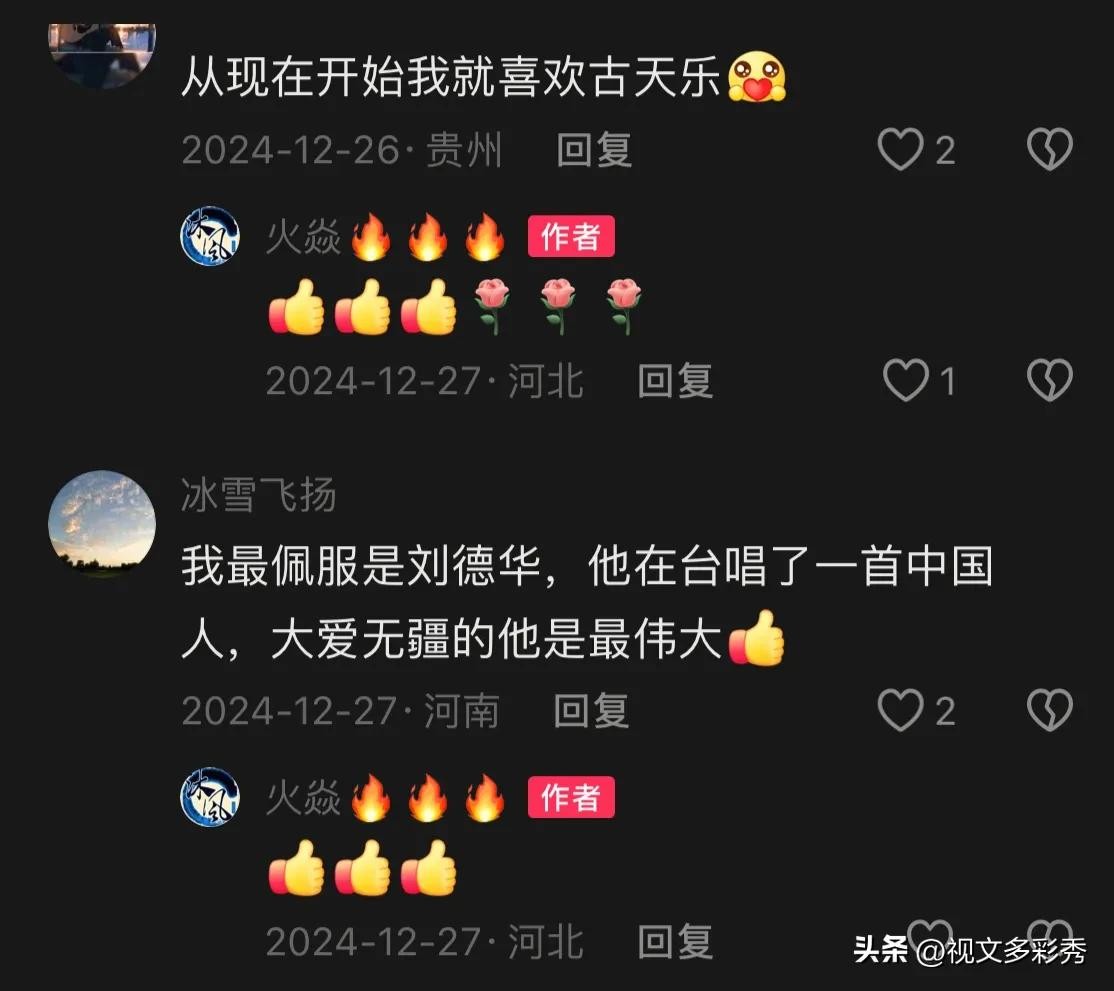Reply to author's 河北 comment with roses
The image size is (1114, 991).
[675, 381]
